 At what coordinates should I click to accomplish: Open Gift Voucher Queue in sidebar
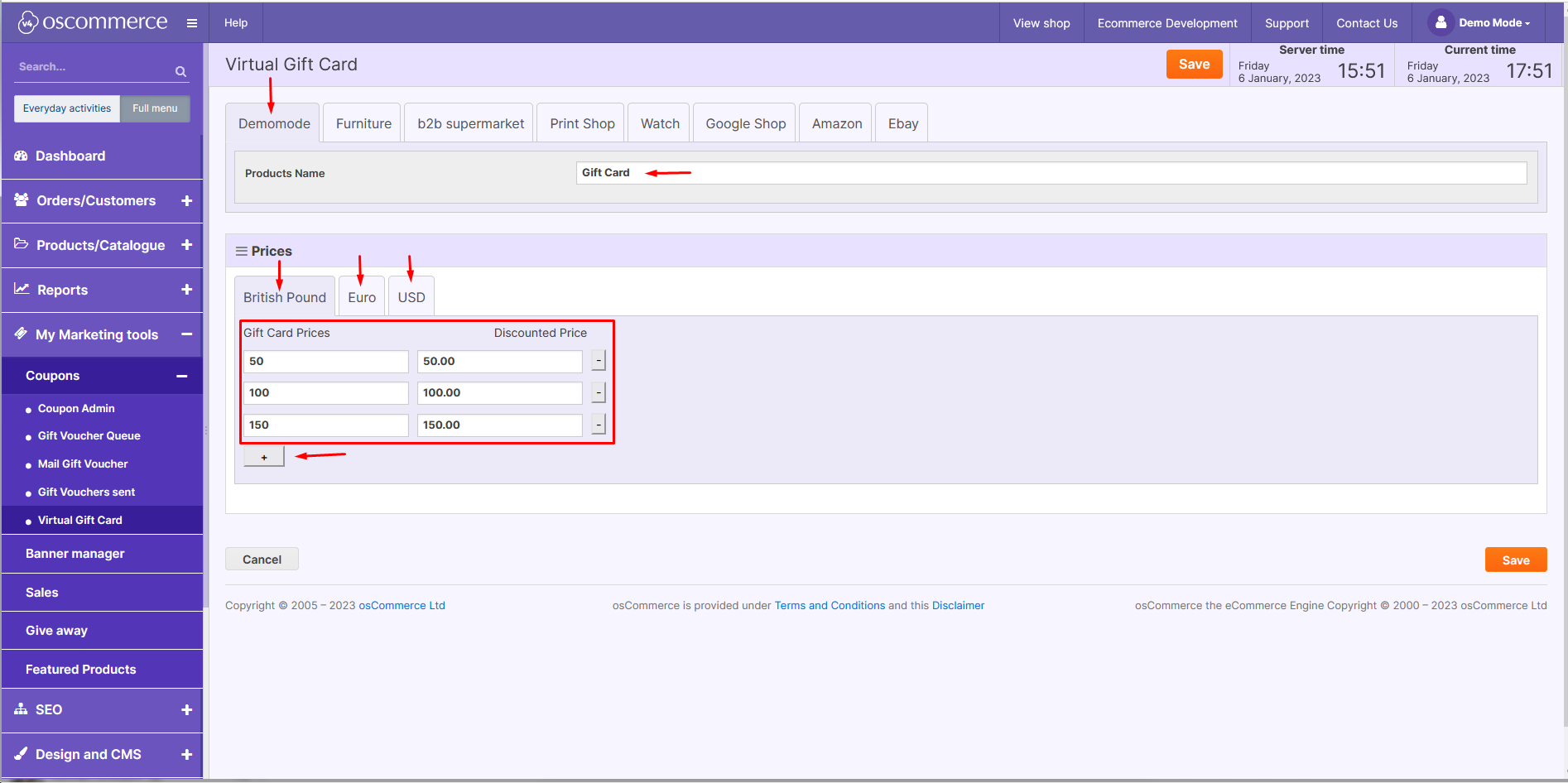point(89,435)
